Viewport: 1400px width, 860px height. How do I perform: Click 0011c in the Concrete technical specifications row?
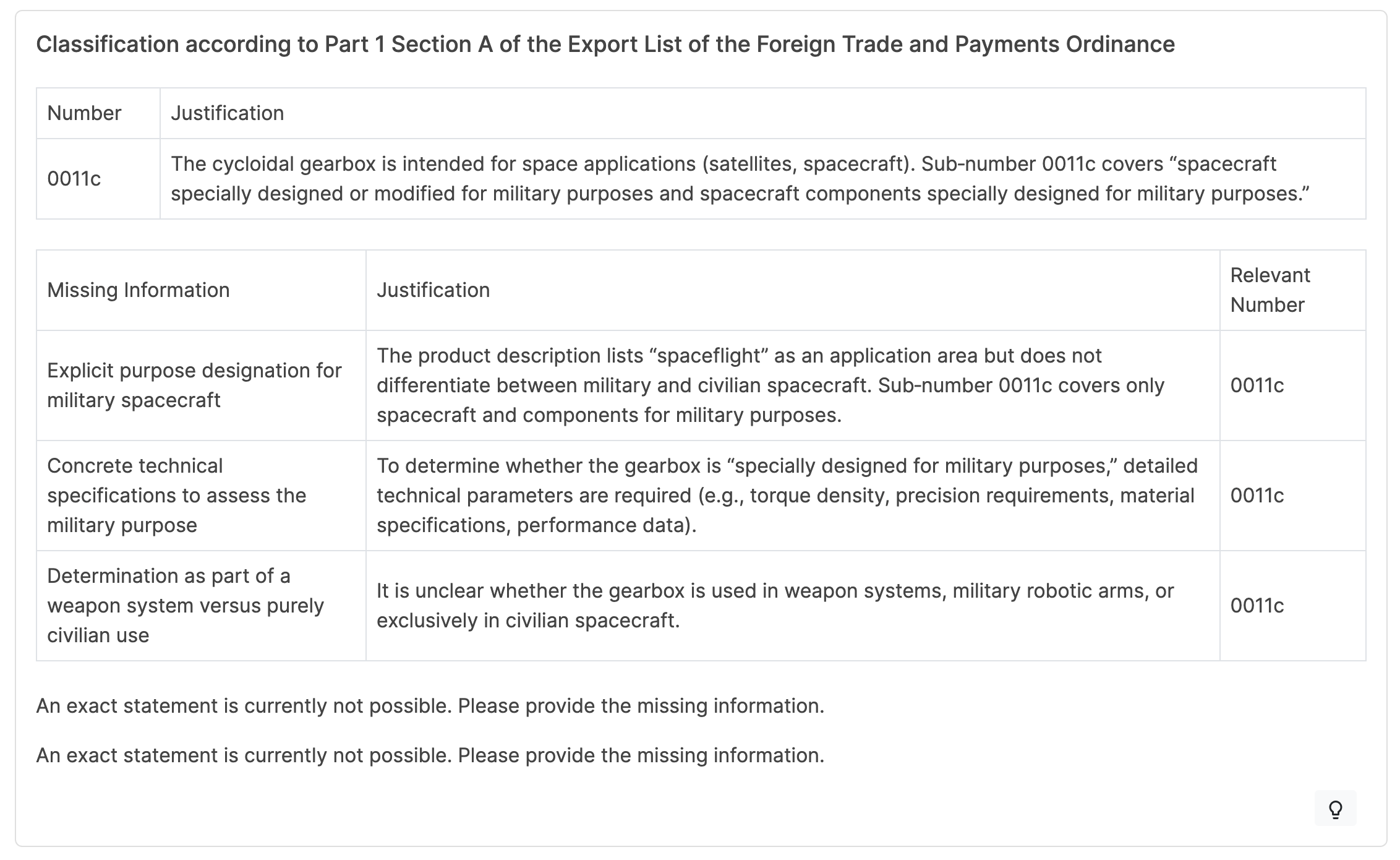tap(1257, 496)
